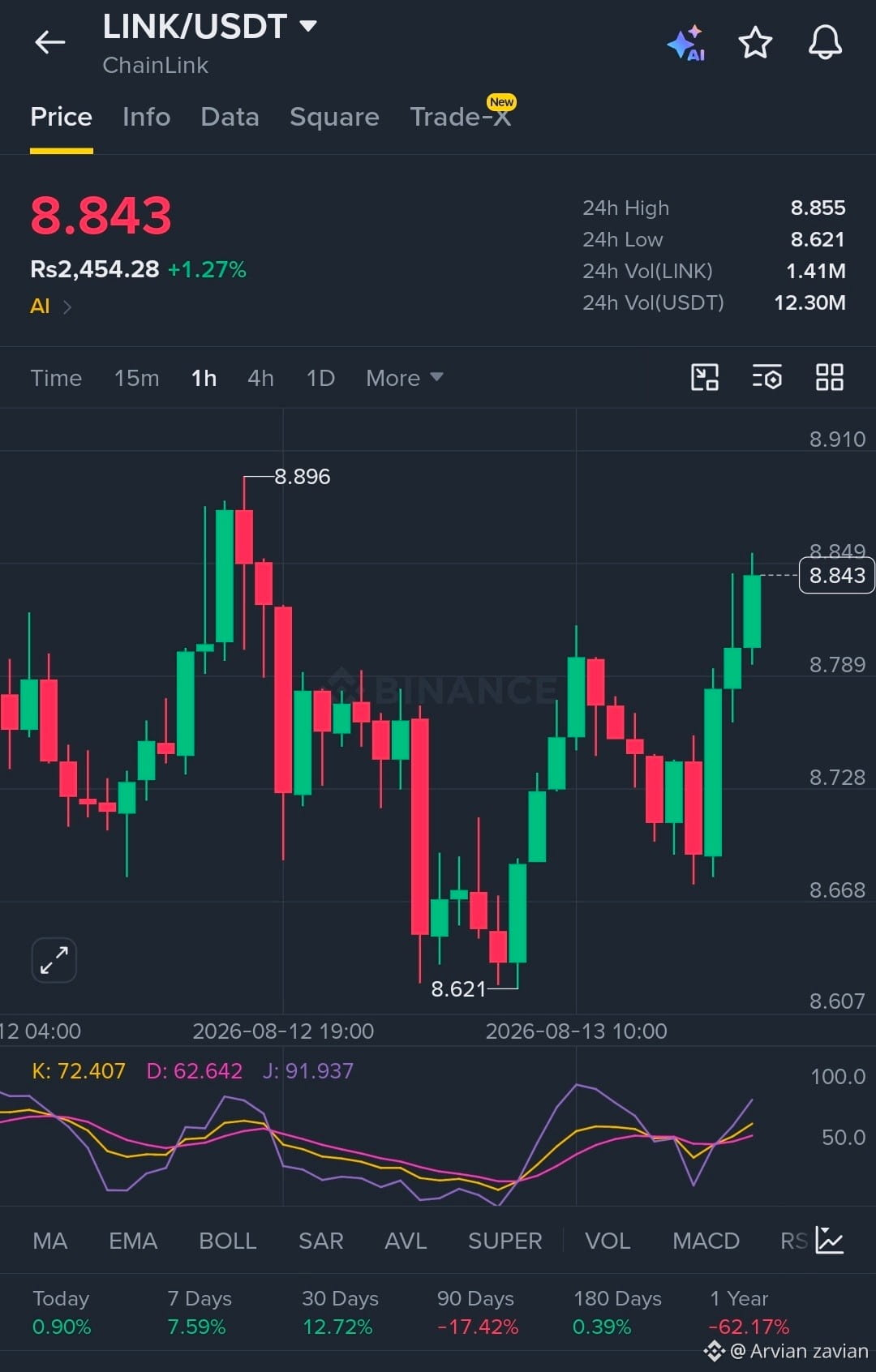
Task: Tap the Today 0.90% performance
Action: click(x=62, y=1313)
